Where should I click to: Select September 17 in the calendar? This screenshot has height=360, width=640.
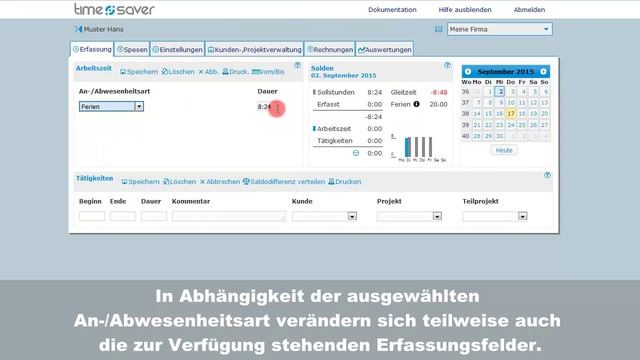coord(511,113)
